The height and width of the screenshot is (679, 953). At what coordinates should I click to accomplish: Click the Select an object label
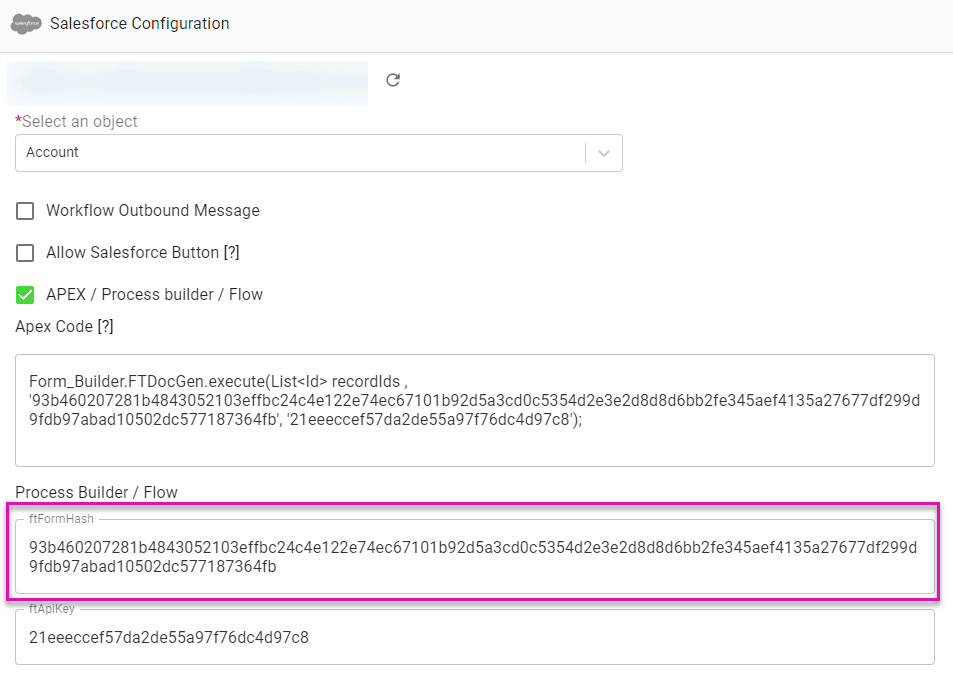77,121
